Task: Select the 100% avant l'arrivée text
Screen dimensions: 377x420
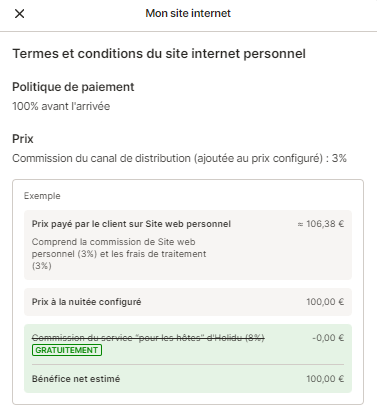Action: click(61, 106)
